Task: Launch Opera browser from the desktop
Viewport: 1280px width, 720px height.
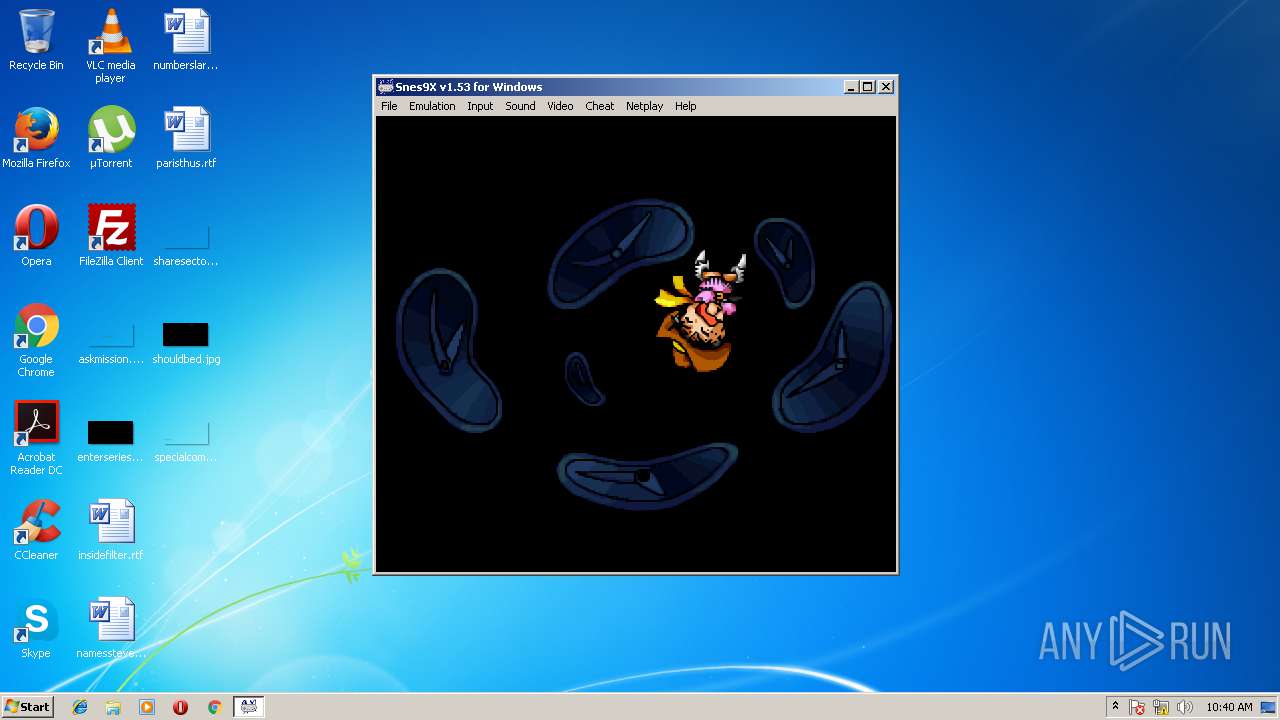Action: click(36, 236)
